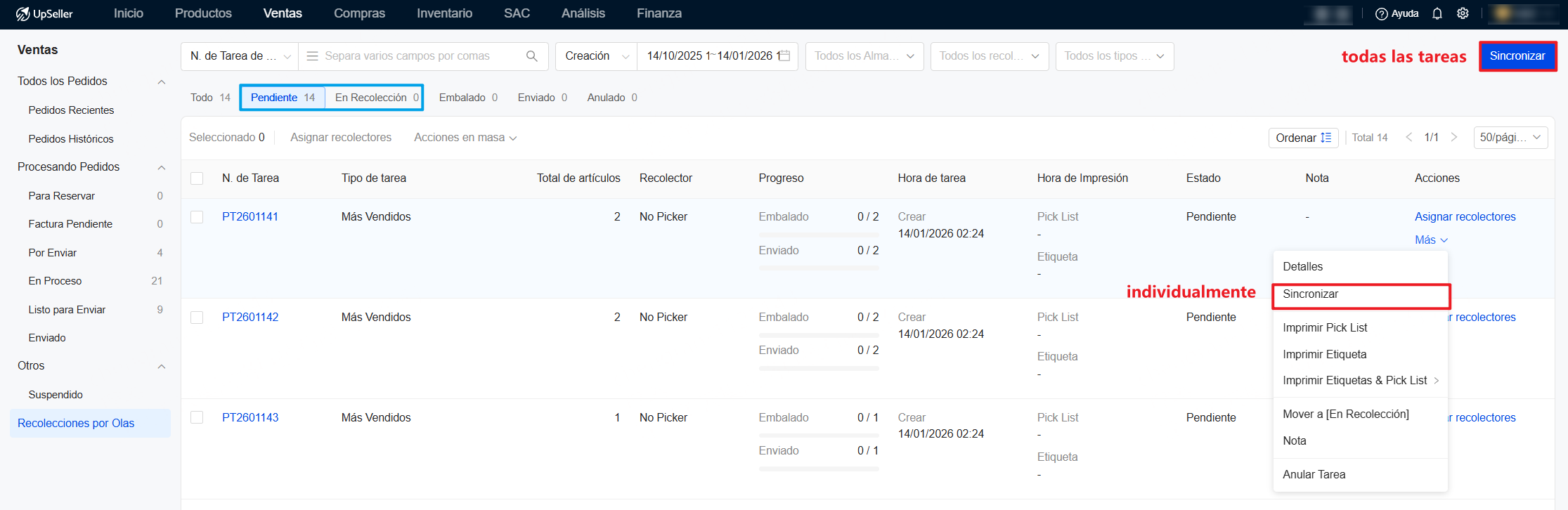Collapse the Procesando Pedidos section

click(x=162, y=167)
